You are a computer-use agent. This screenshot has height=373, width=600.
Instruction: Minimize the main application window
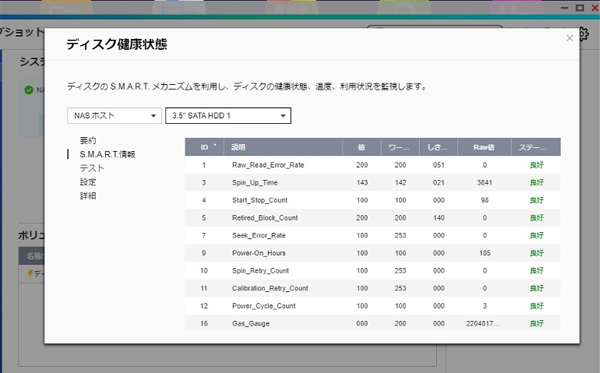[564, 8]
